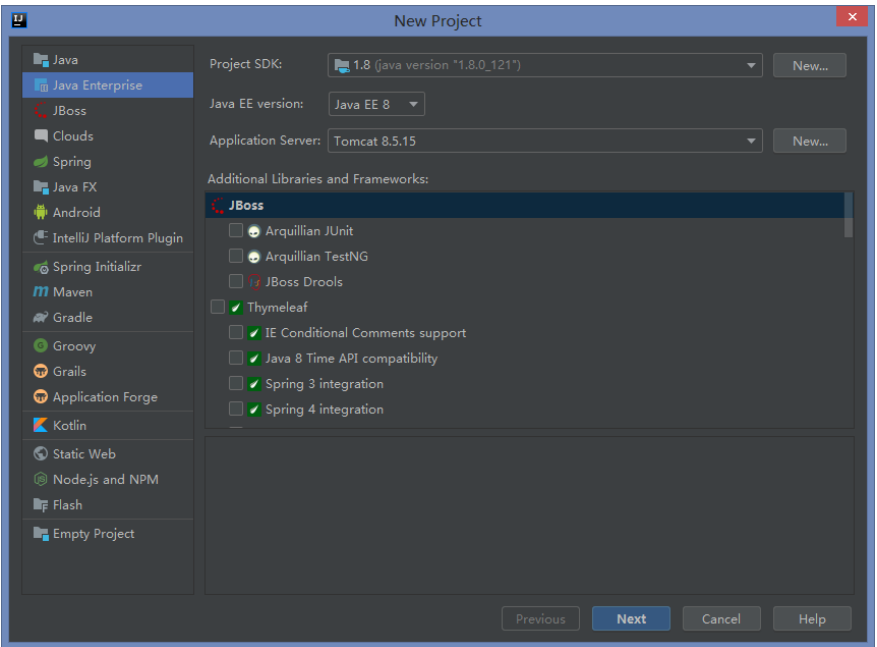This screenshot has width=877, height=647.
Task: Select the Flash folder icon
Action: 41,505
